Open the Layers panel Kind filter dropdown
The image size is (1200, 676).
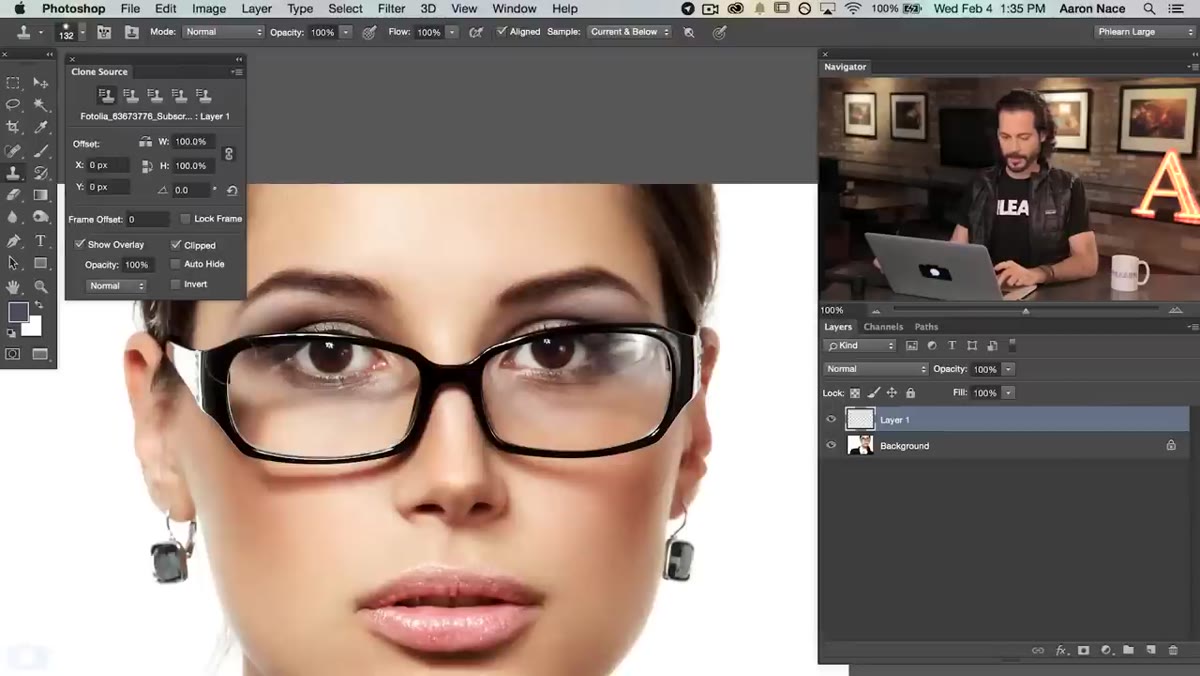click(861, 346)
